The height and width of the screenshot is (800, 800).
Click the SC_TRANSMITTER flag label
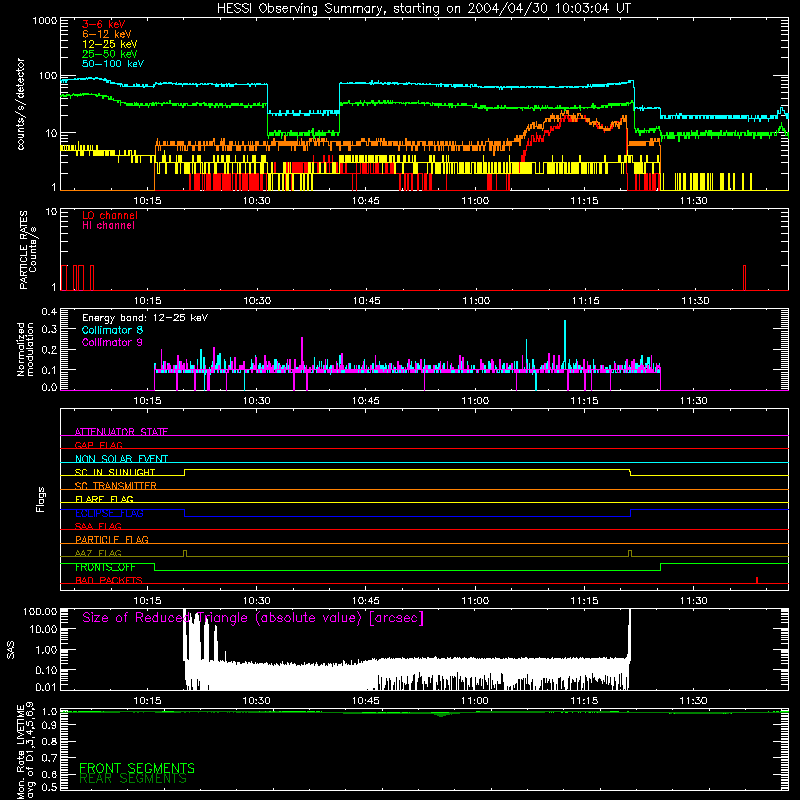[x=116, y=486]
